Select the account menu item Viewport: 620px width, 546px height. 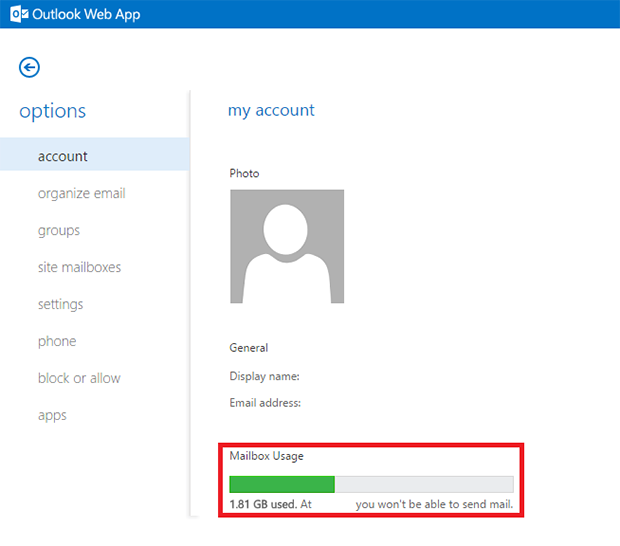(63, 156)
